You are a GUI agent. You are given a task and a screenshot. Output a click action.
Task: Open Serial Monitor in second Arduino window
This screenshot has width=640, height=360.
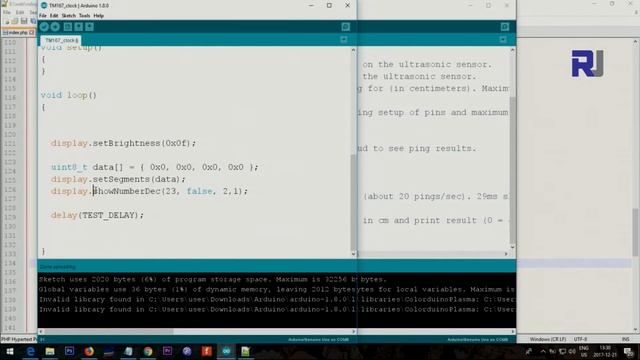pos(504,27)
